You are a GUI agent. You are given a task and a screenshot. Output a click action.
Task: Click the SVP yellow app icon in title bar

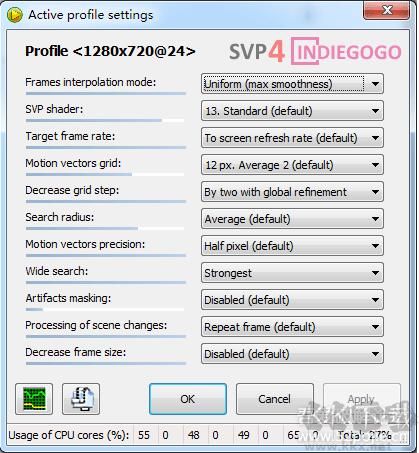click(15, 15)
